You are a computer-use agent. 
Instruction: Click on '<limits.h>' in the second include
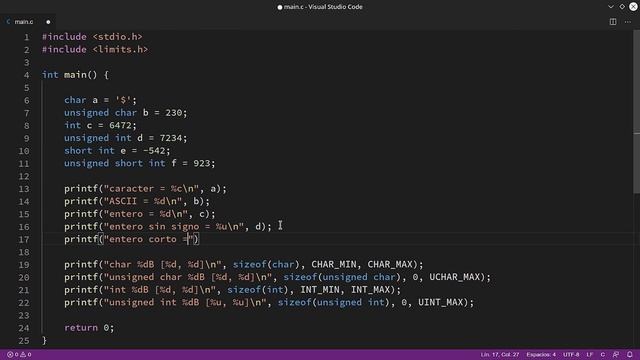click(120, 49)
